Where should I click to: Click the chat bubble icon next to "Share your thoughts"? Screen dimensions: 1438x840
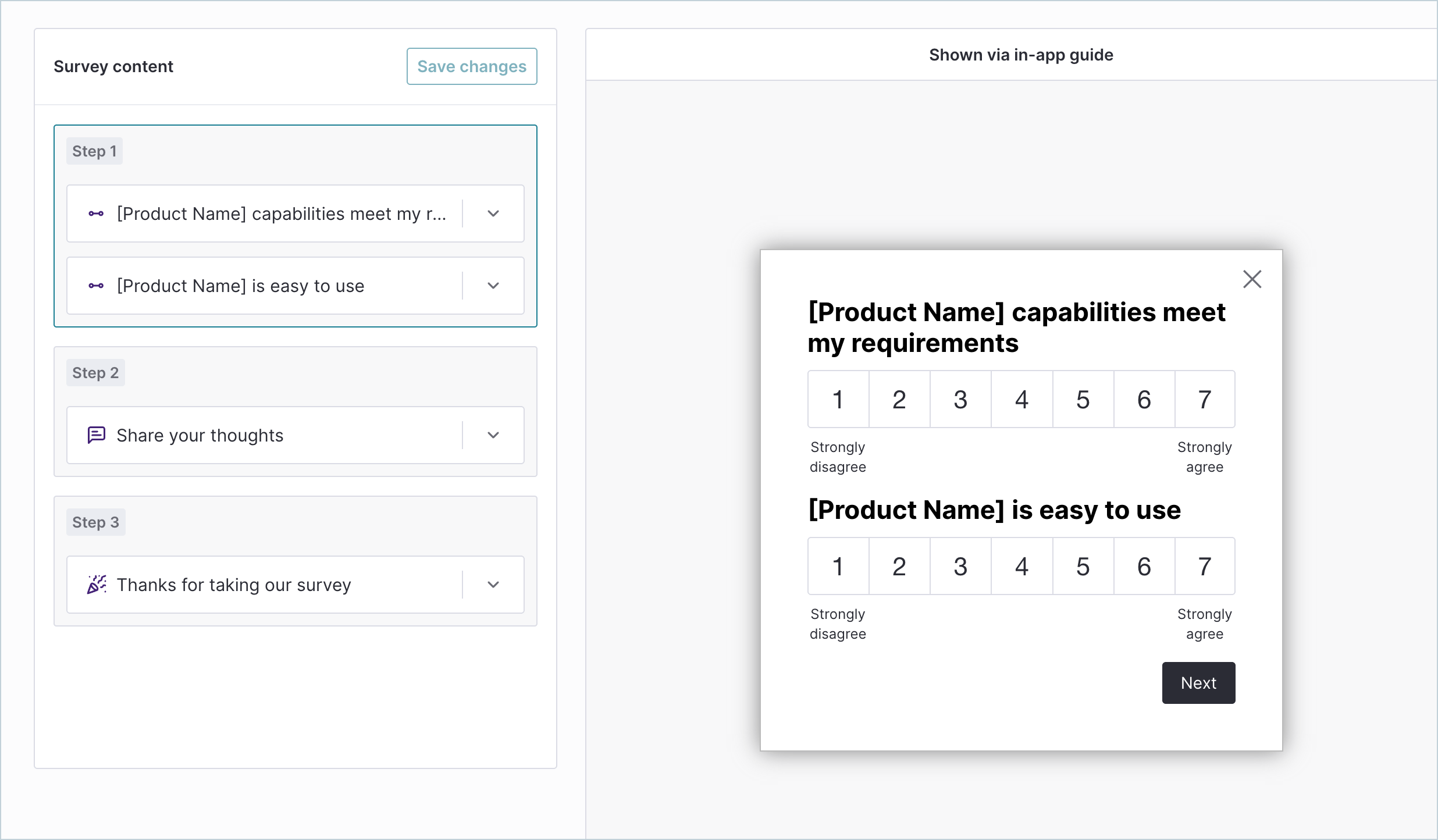(x=97, y=435)
